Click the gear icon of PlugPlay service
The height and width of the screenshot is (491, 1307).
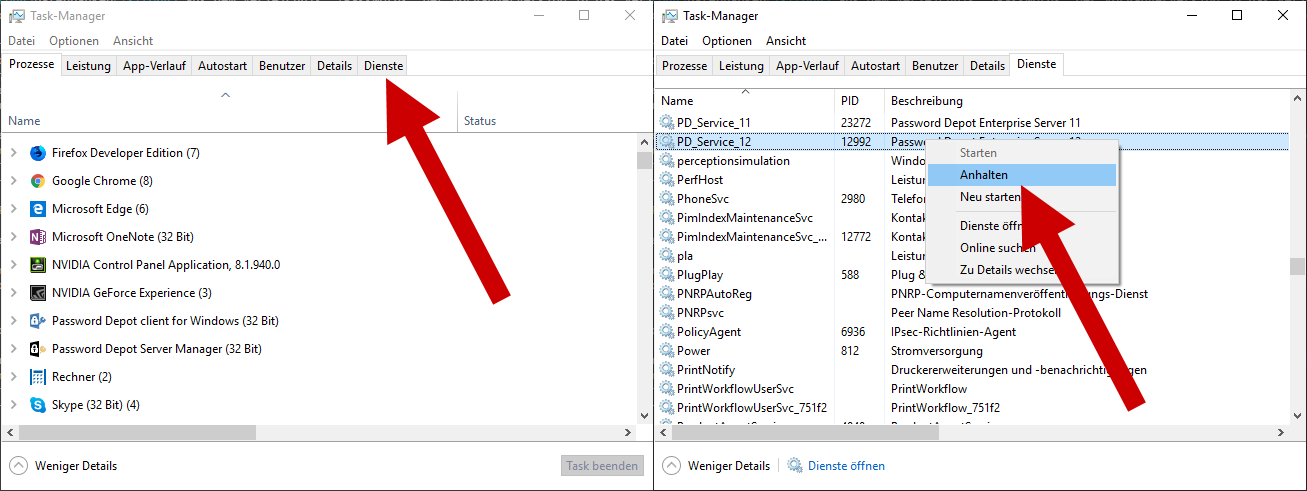(x=667, y=274)
